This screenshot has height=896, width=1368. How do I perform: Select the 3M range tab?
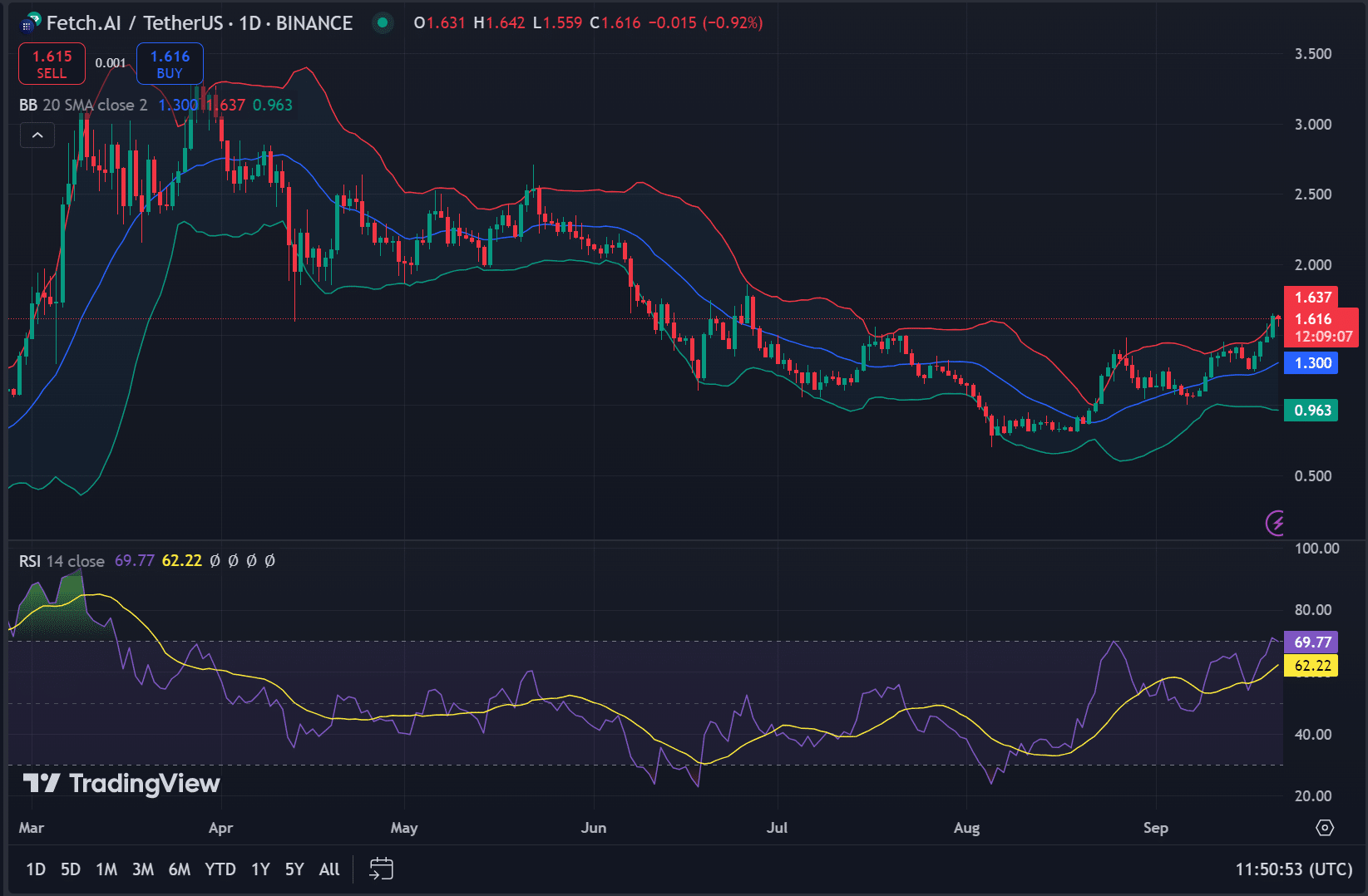click(142, 869)
